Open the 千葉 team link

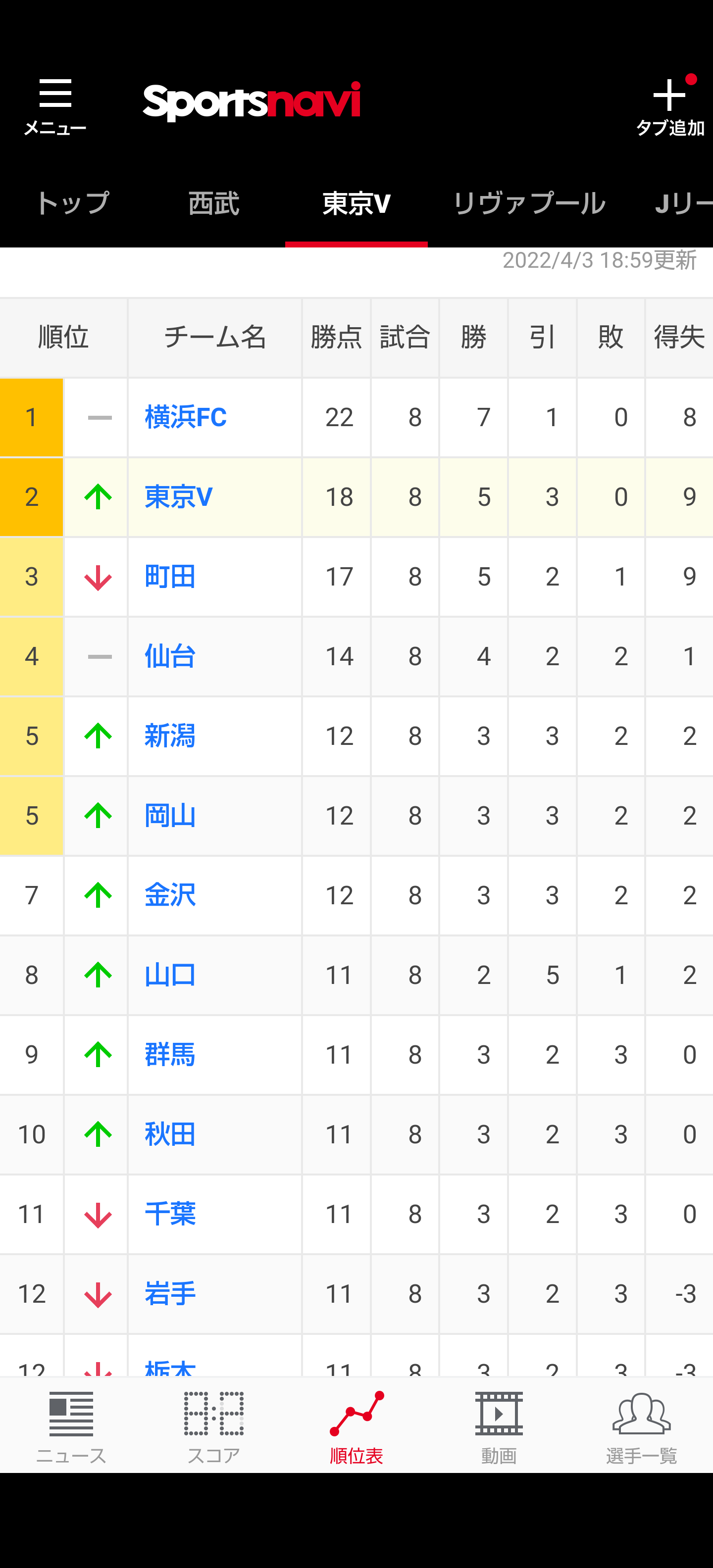click(170, 1214)
